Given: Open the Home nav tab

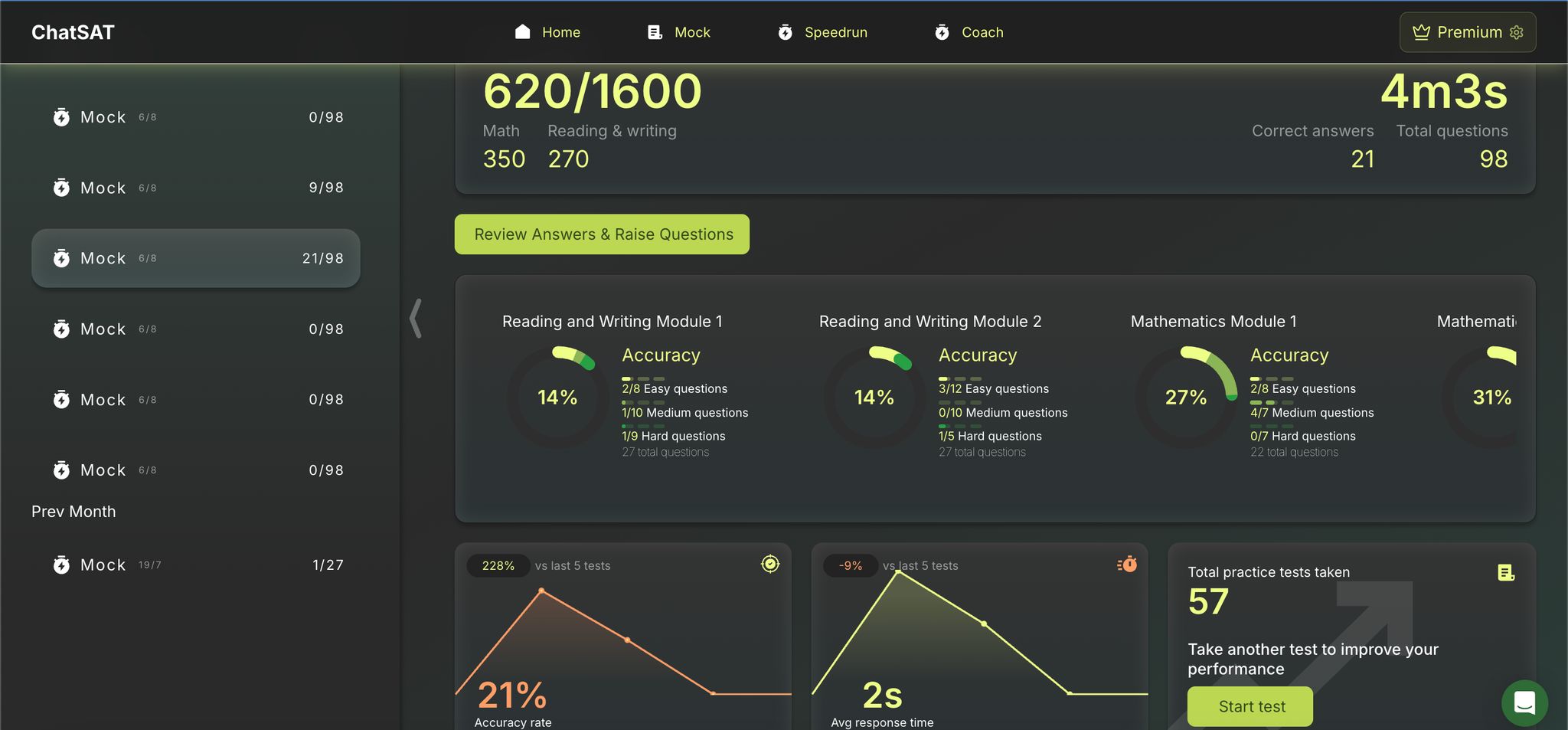Looking at the screenshot, I should [x=547, y=32].
